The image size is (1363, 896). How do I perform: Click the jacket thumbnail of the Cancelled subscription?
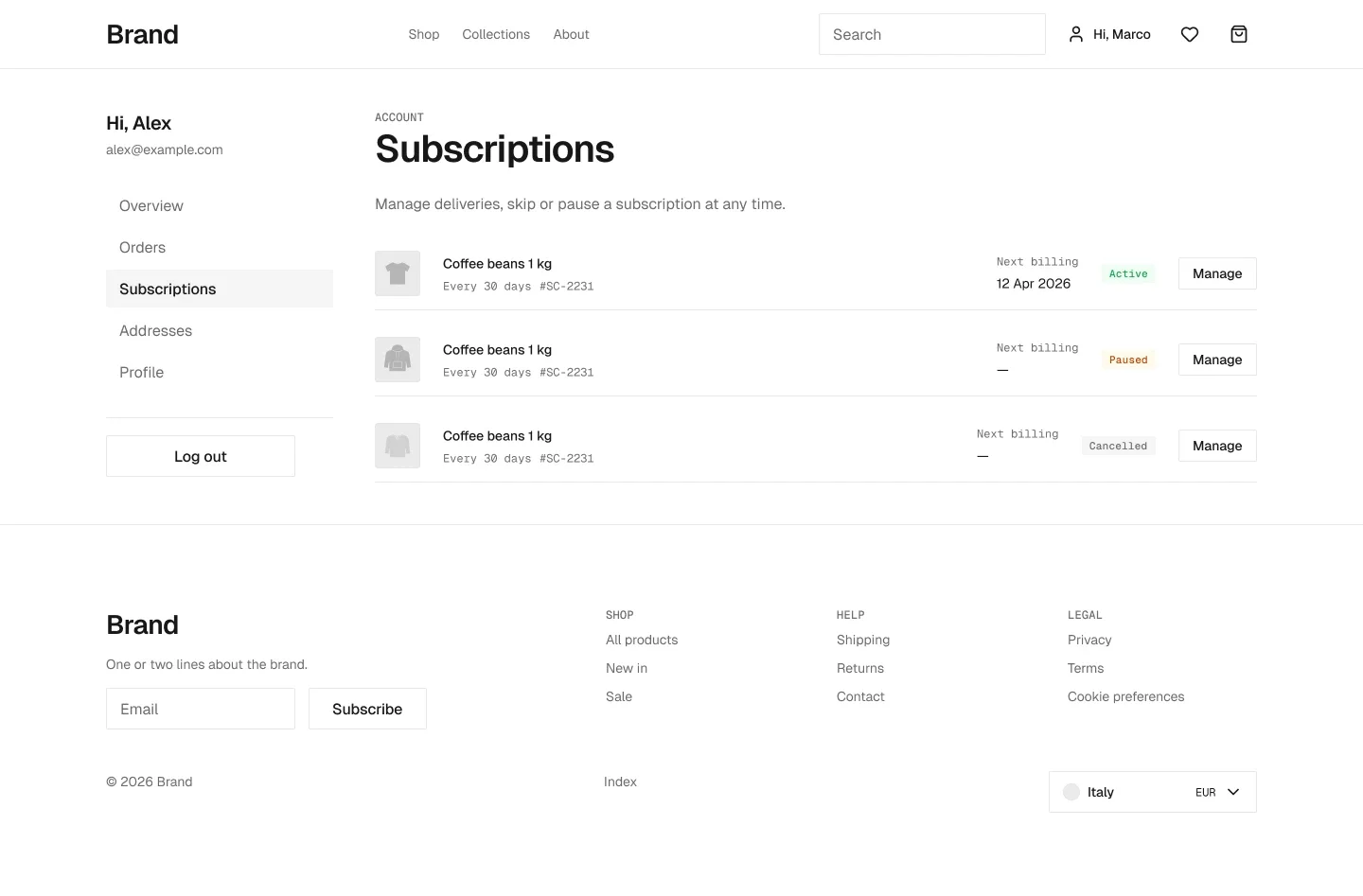click(398, 446)
